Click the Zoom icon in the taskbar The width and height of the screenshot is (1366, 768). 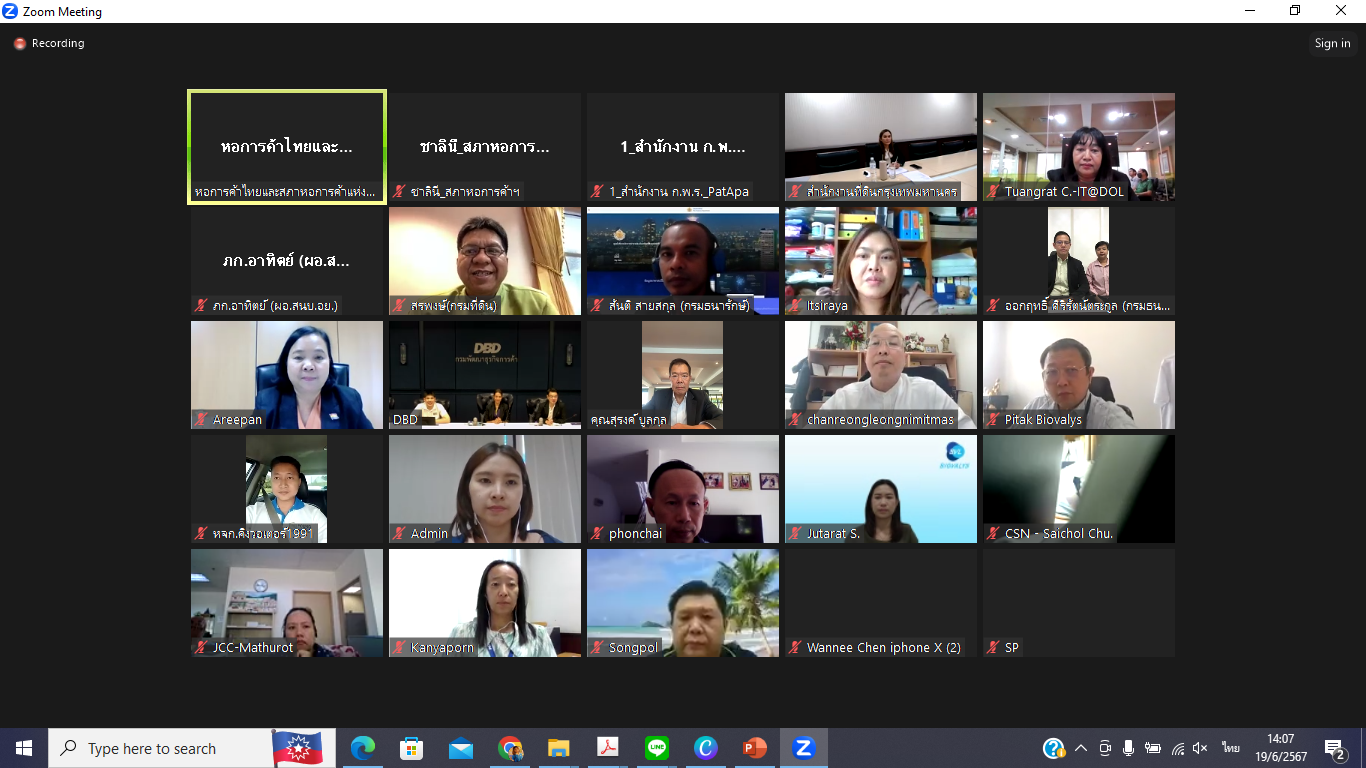803,748
